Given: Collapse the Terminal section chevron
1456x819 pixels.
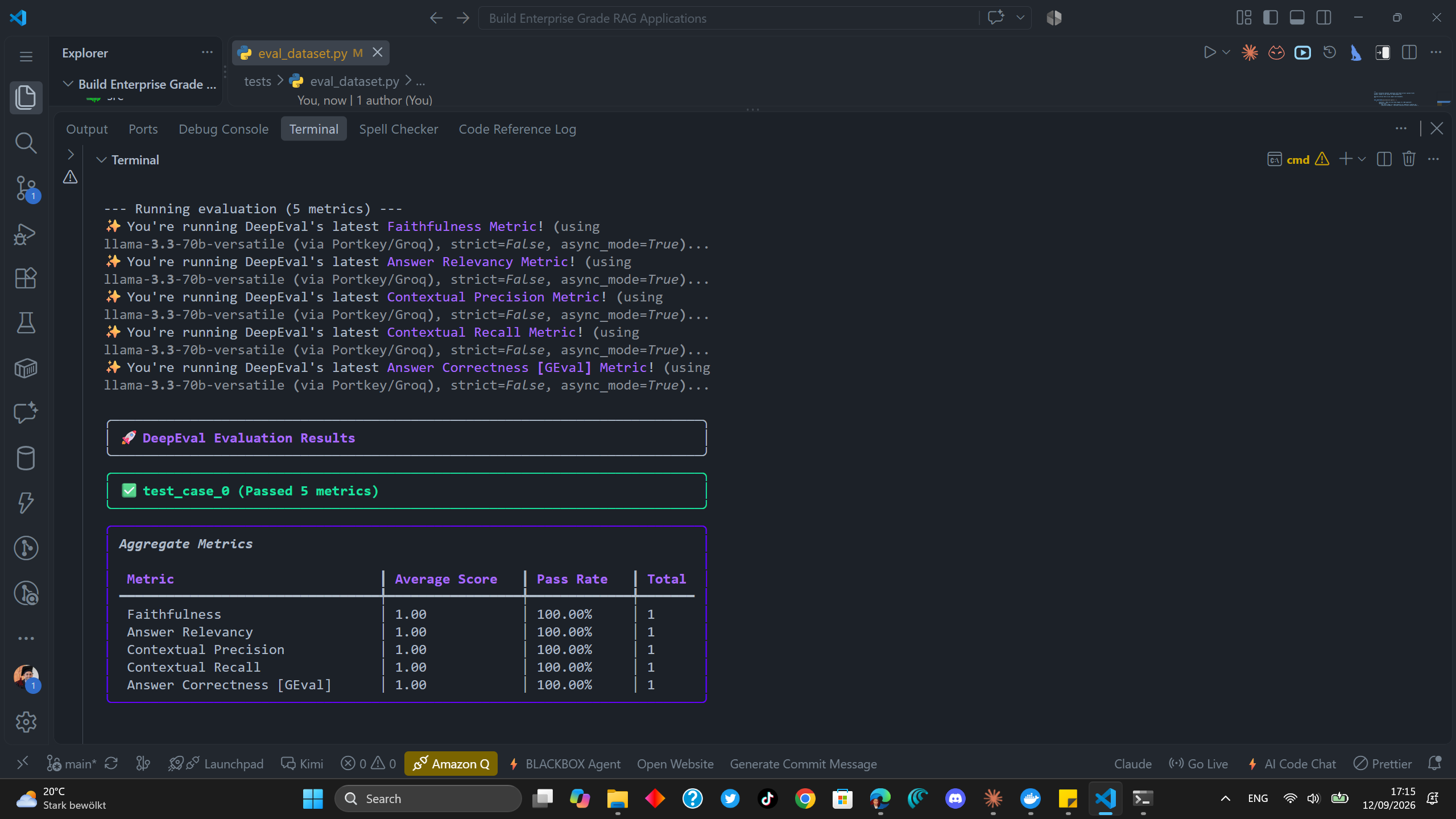Looking at the screenshot, I should tap(101, 160).
